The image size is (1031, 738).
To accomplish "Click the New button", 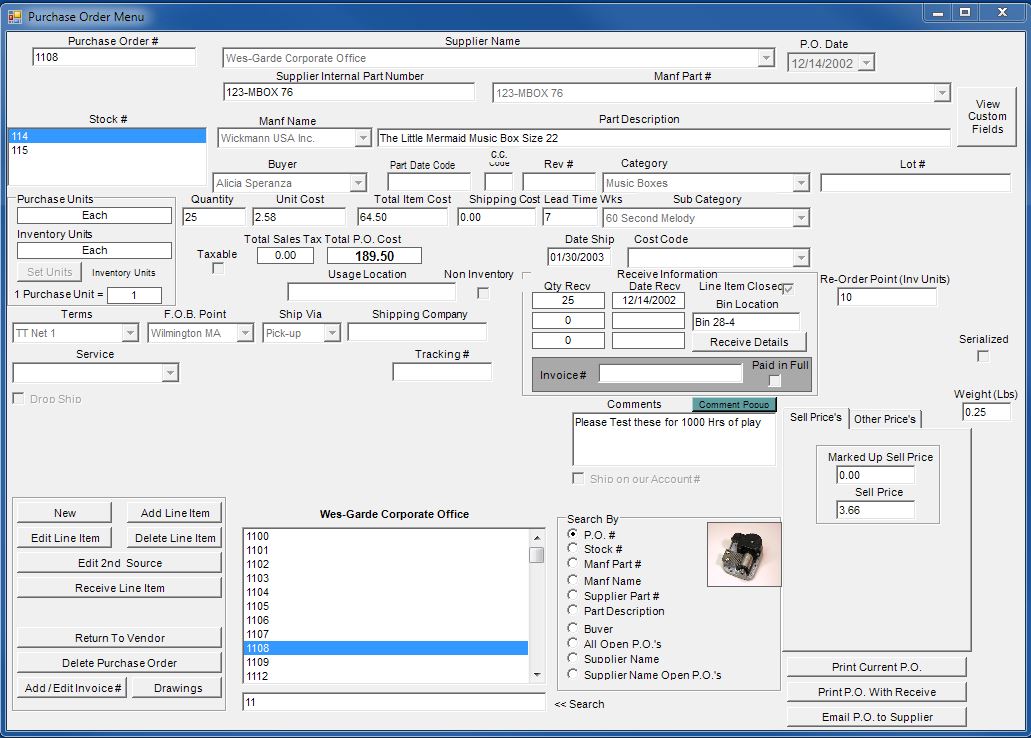I will coord(64,513).
